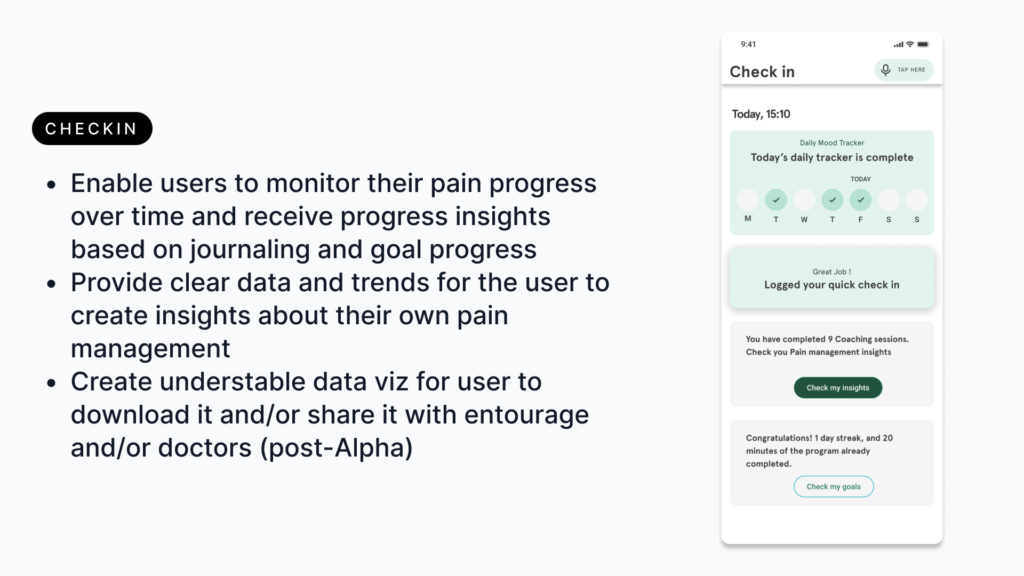1024x576 pixels.
Task: Select the CHECKIN black pill label
Action: [92, 129]
